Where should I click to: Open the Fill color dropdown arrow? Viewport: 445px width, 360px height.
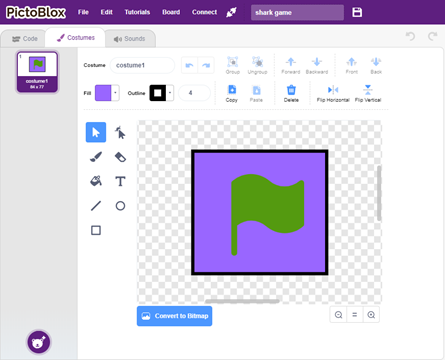115,93
